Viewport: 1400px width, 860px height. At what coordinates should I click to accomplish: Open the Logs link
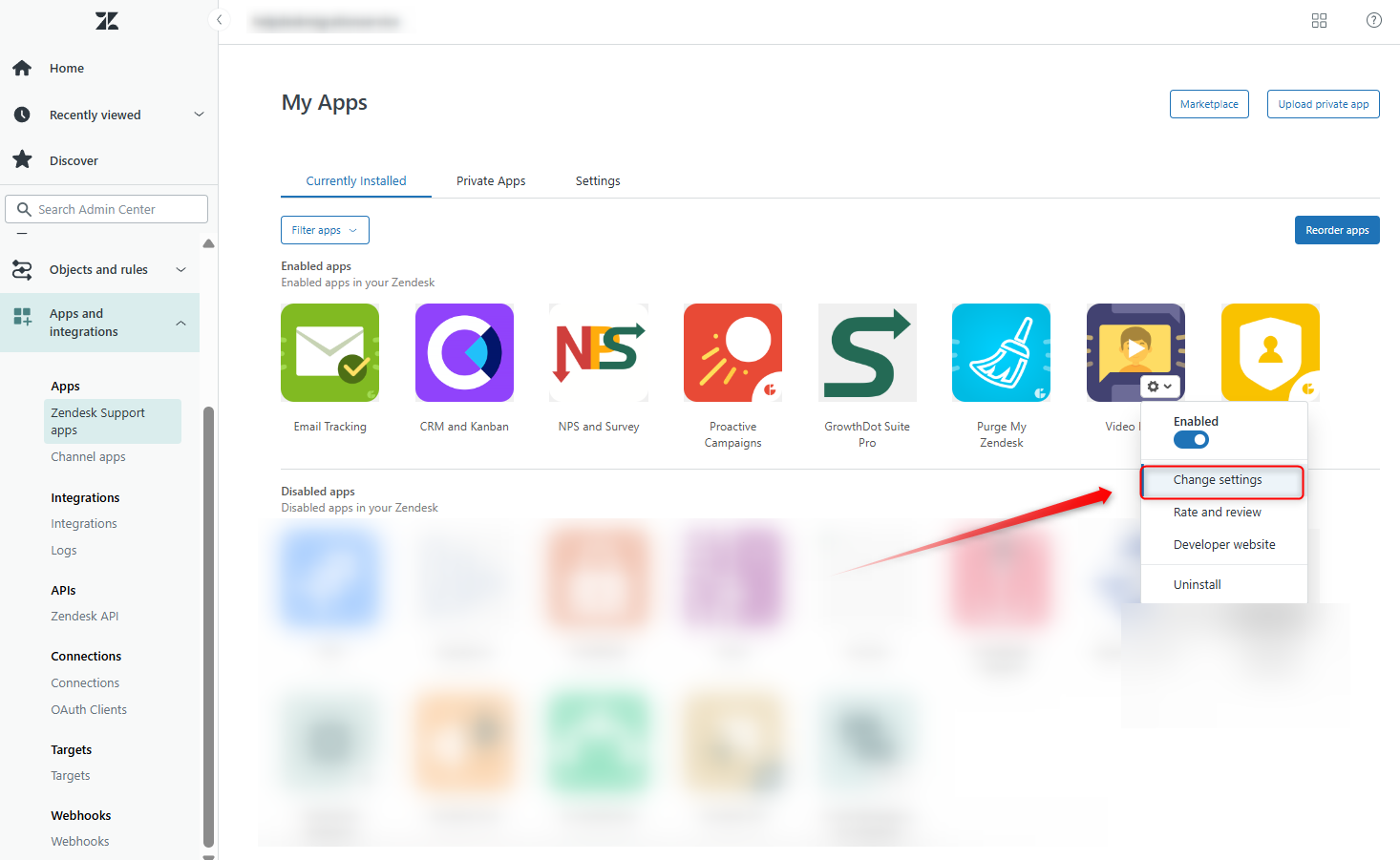click(x=64, y=551)
